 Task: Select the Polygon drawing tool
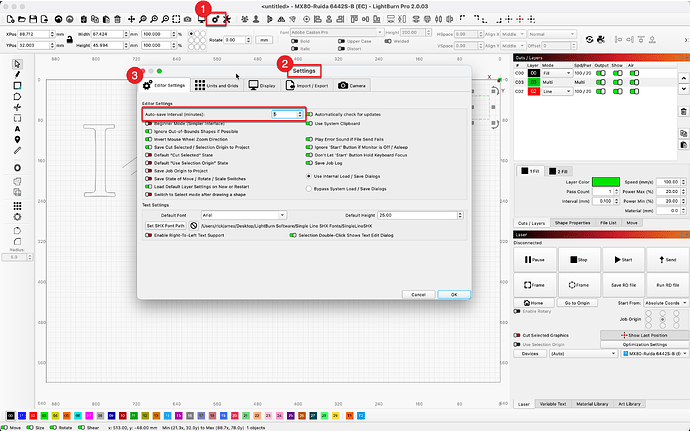point(17,97)
